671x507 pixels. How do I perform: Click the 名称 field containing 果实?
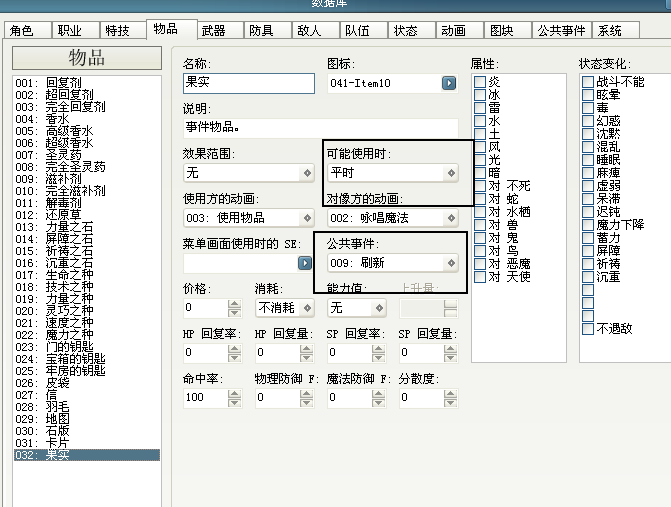click(x=249, y=83)
